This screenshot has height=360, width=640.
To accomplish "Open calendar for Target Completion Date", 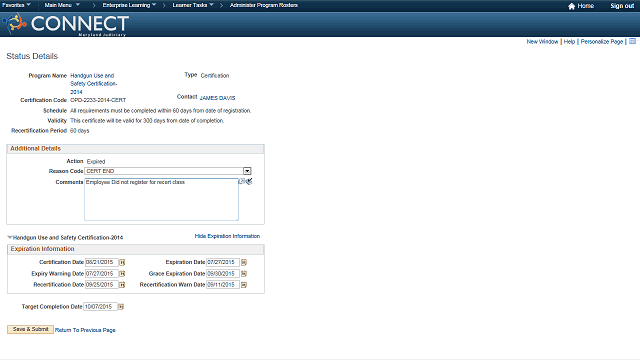I will [121, 307].
